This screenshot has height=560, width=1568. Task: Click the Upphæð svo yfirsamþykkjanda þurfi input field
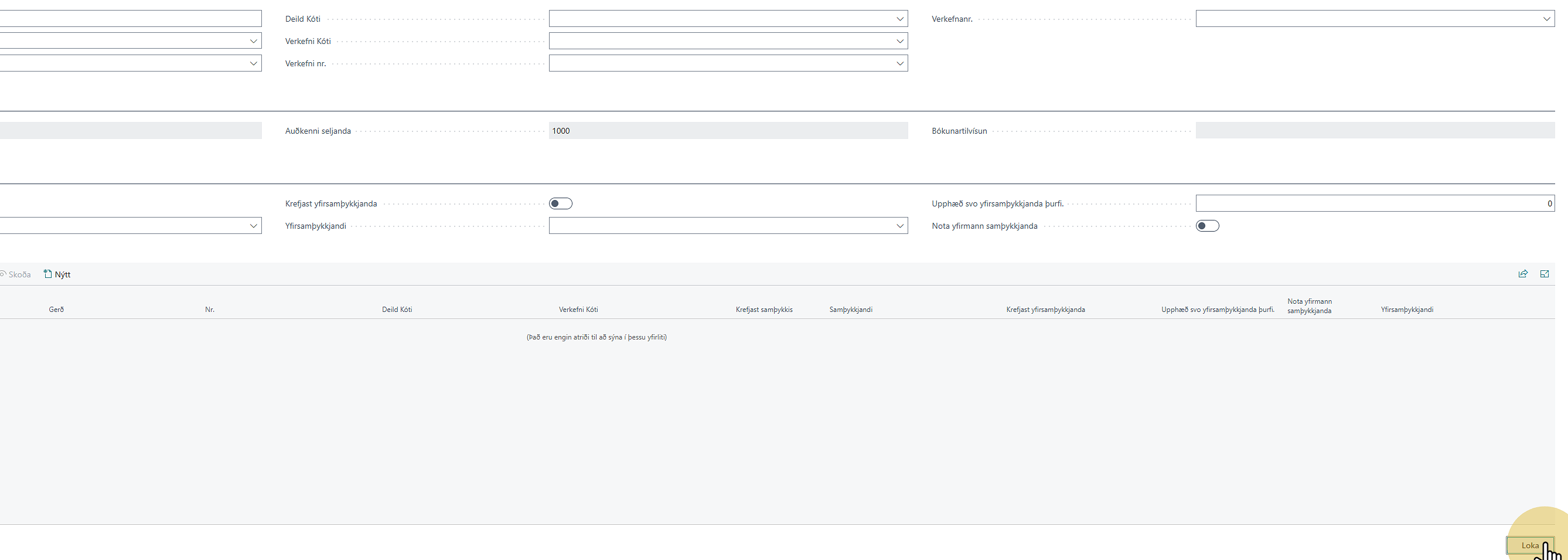pyautogui.click(x=1375, y=203)
